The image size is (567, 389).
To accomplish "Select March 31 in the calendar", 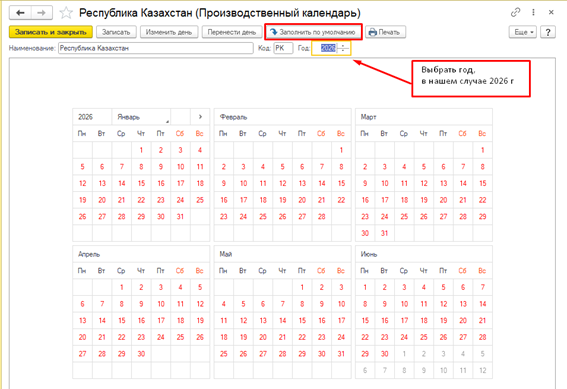I will pyautogui.click(x=384, y=233).
